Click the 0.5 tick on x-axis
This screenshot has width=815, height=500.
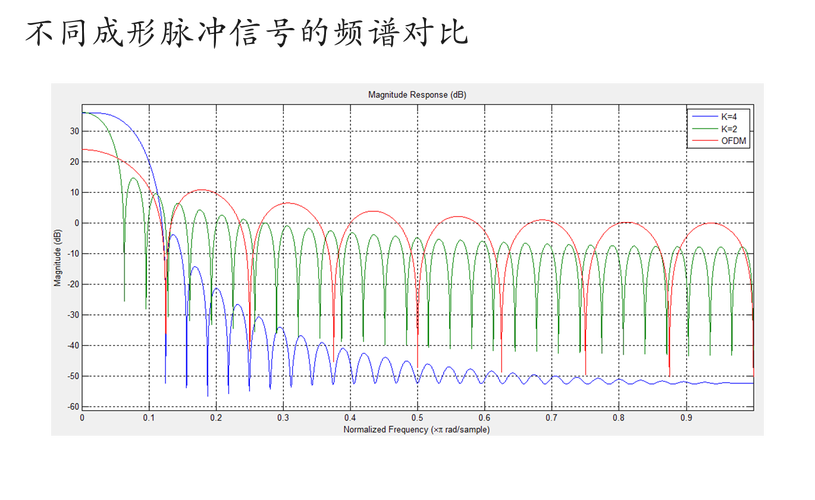click(417, 417)
